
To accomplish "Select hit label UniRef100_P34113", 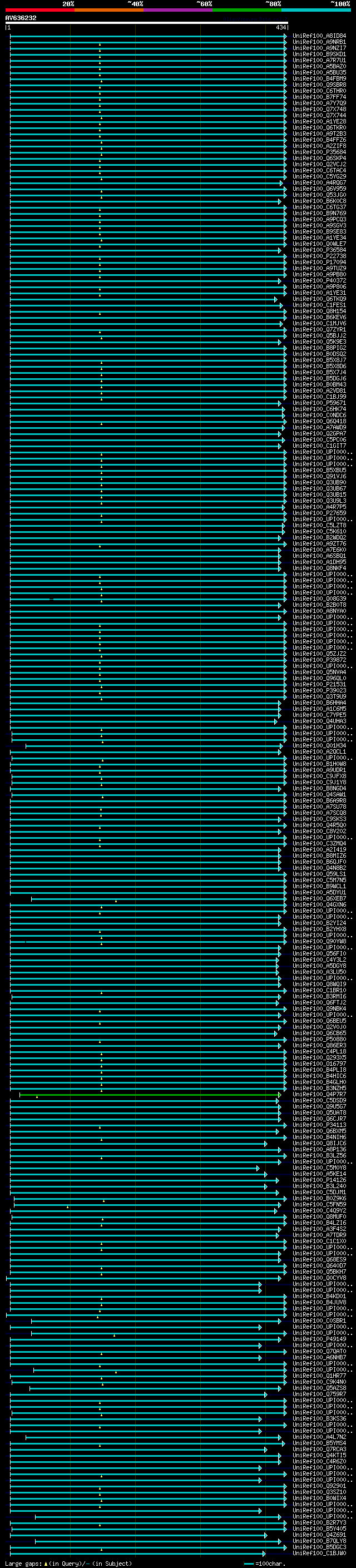I will [319, 1125].
